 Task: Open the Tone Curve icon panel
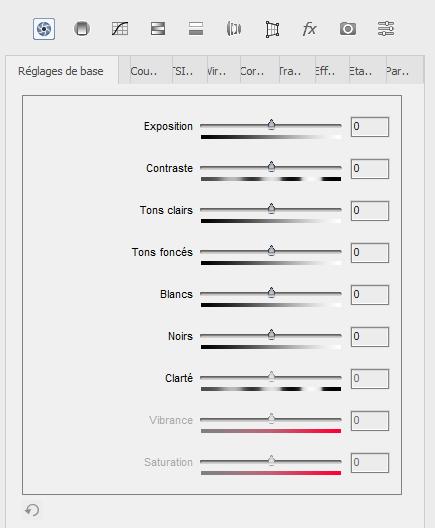click(120, 29)
